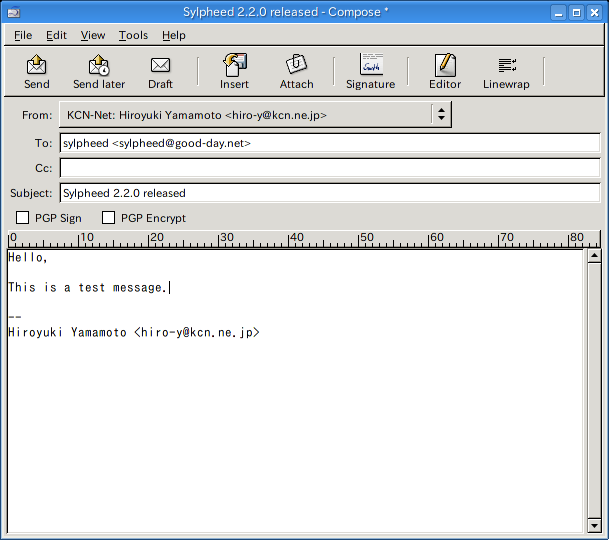Open the Edit menu
Viewport: 609px width, 540px height.
pyautogui.click(x=56, y=35)
